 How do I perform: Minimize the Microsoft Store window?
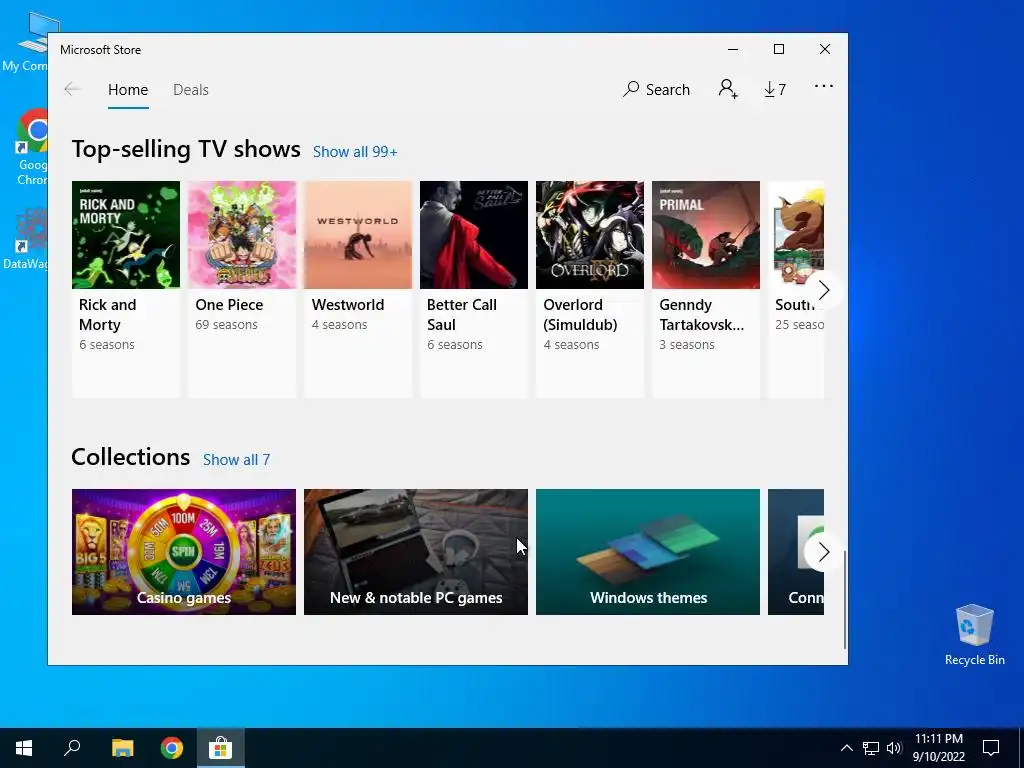coord(733,49)
